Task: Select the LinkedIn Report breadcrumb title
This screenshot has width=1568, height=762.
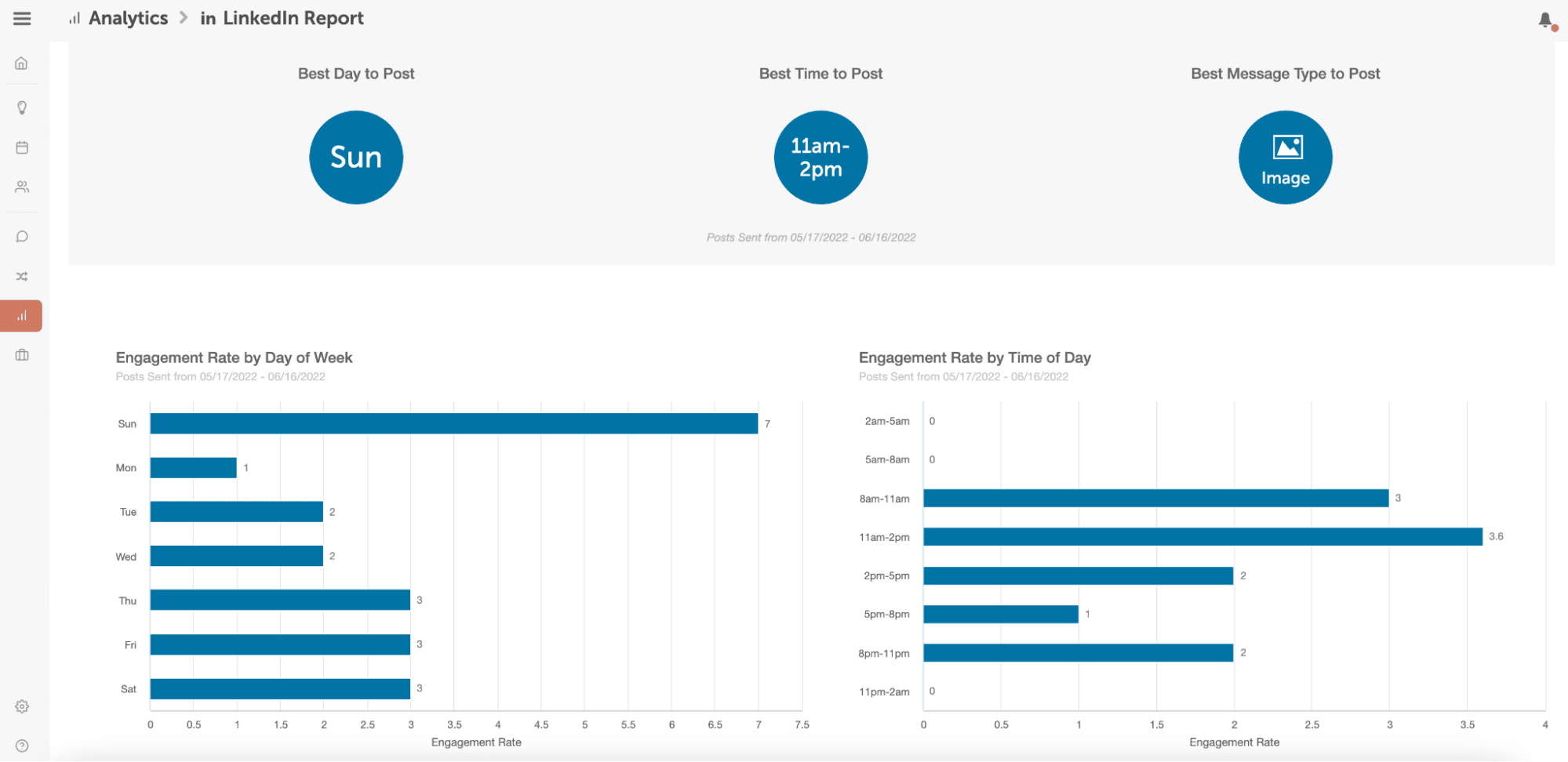Action: (293, 17)
